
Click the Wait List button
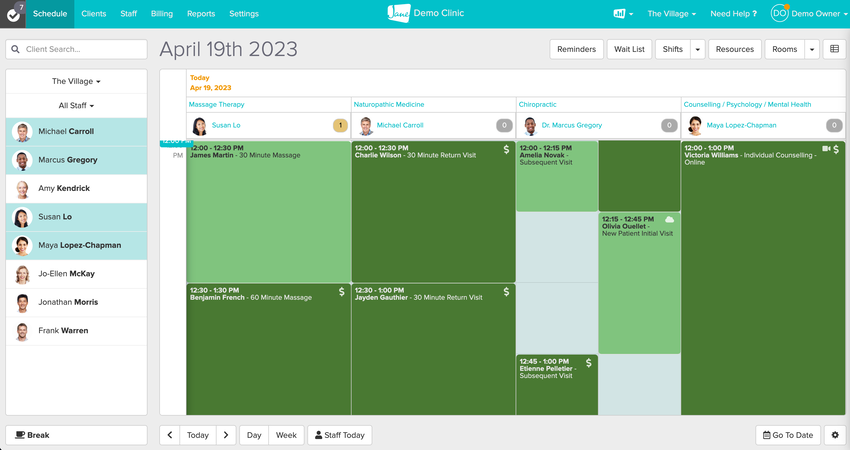click(629, 49)
